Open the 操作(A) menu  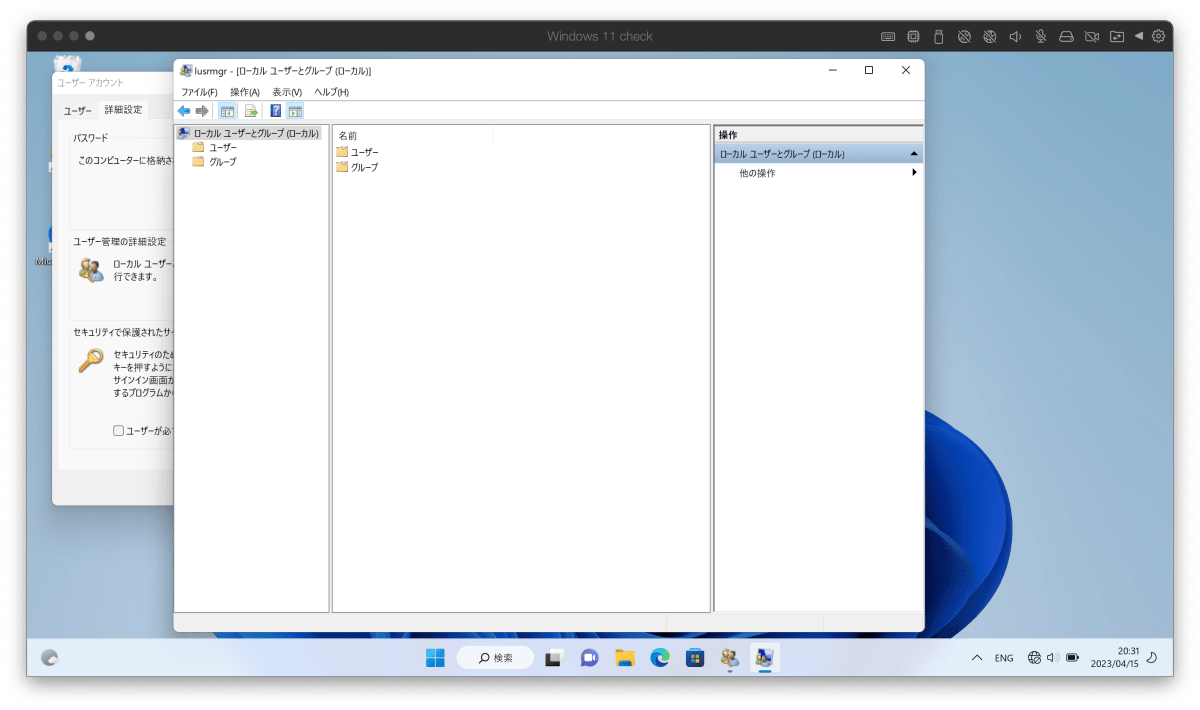click(245, 92)
